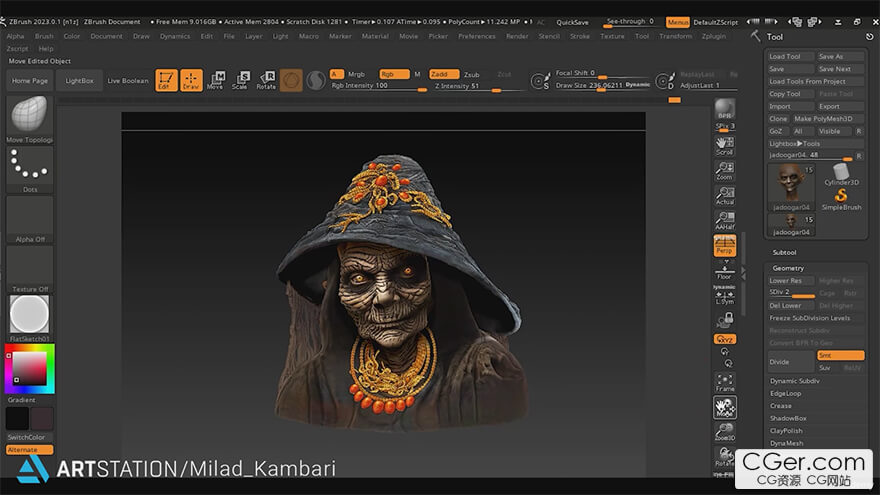Open the FlatSketch01 material picker

pos(30,318)
